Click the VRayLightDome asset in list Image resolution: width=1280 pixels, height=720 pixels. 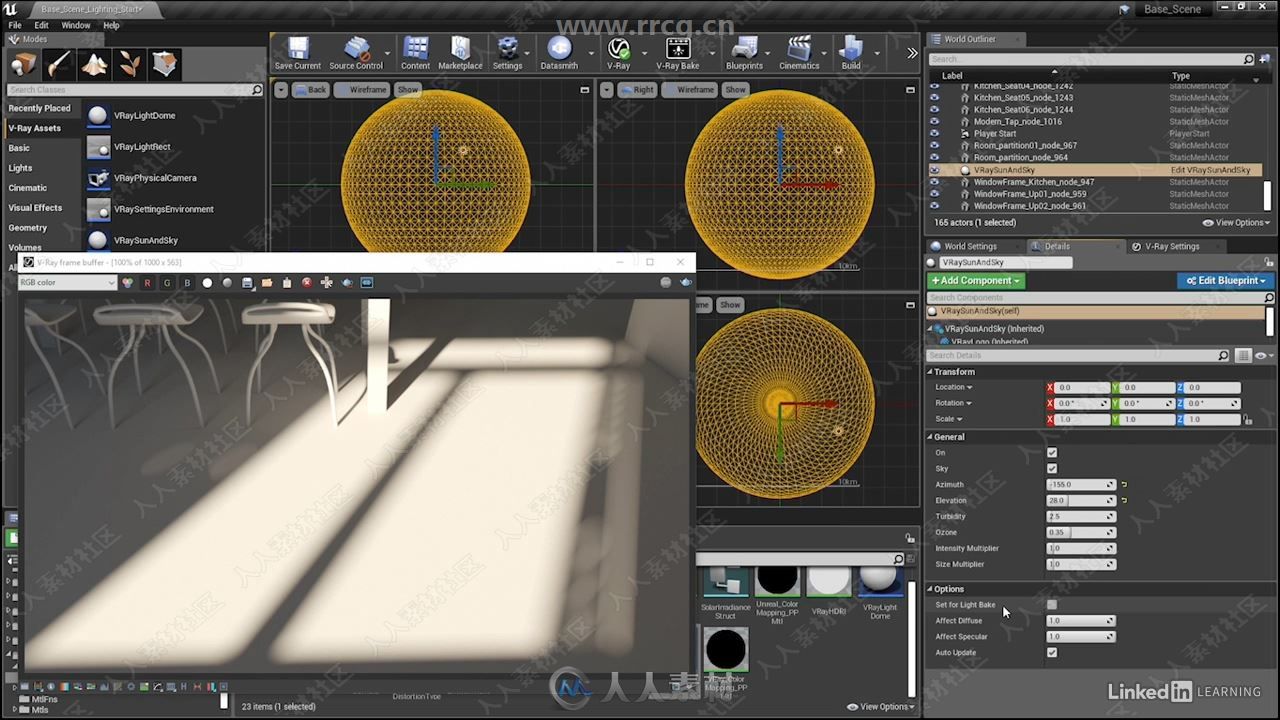[176, 116]
